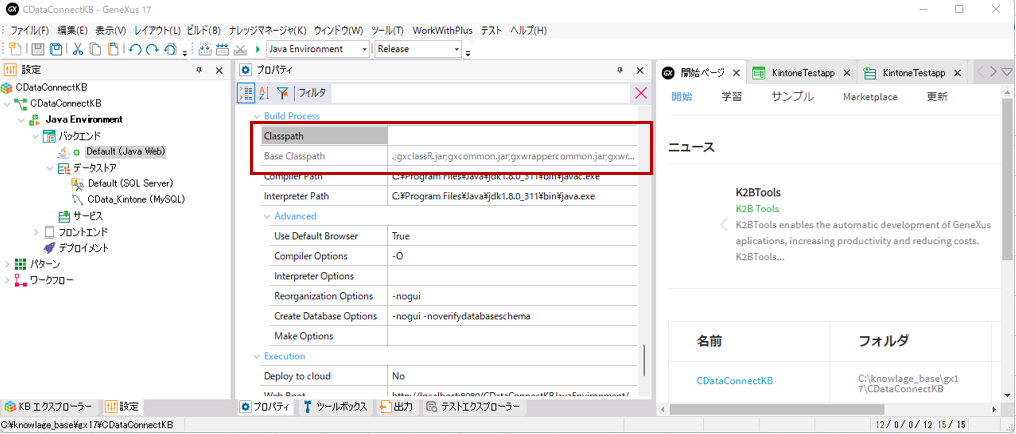This screenshot has height=434, width=1016.
Task: Open the Release configuration dropdown
Action: click(457, 49)
